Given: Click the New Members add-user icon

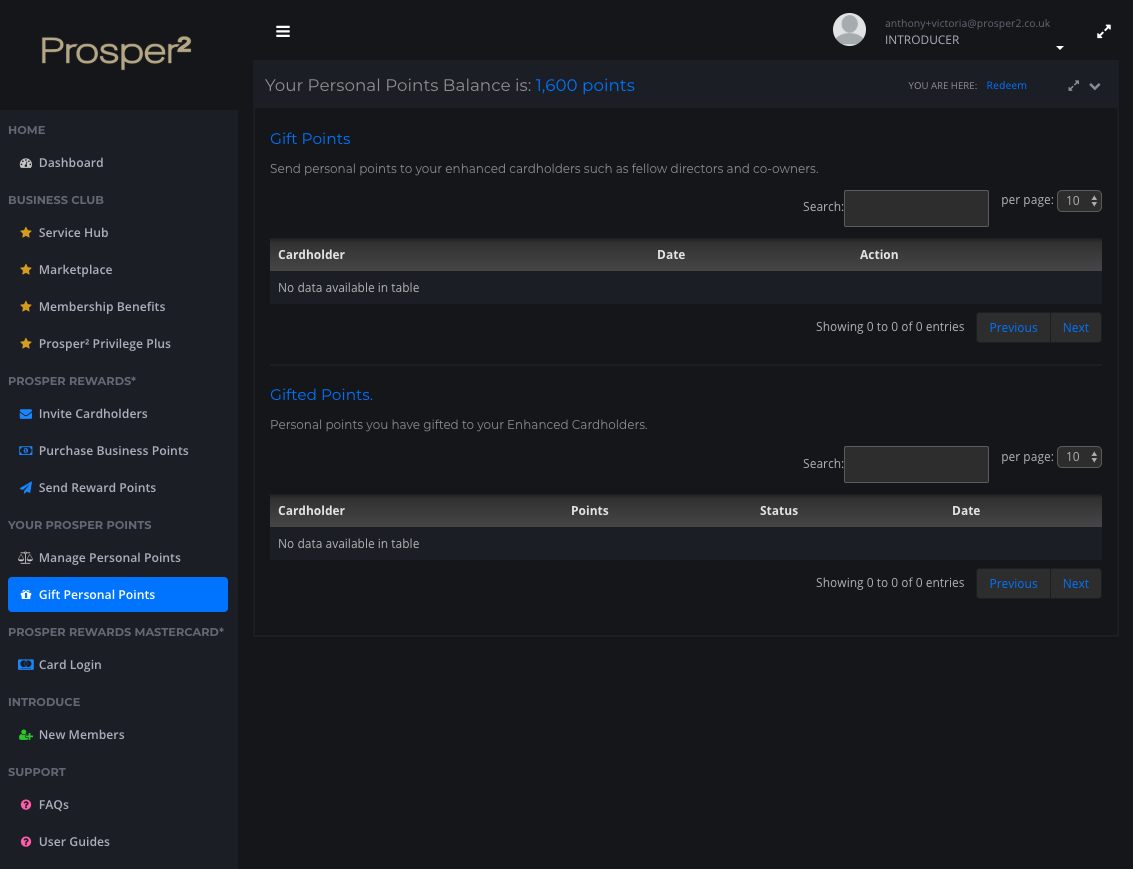Looking at the screenshot, I should [x=25, y=735].
